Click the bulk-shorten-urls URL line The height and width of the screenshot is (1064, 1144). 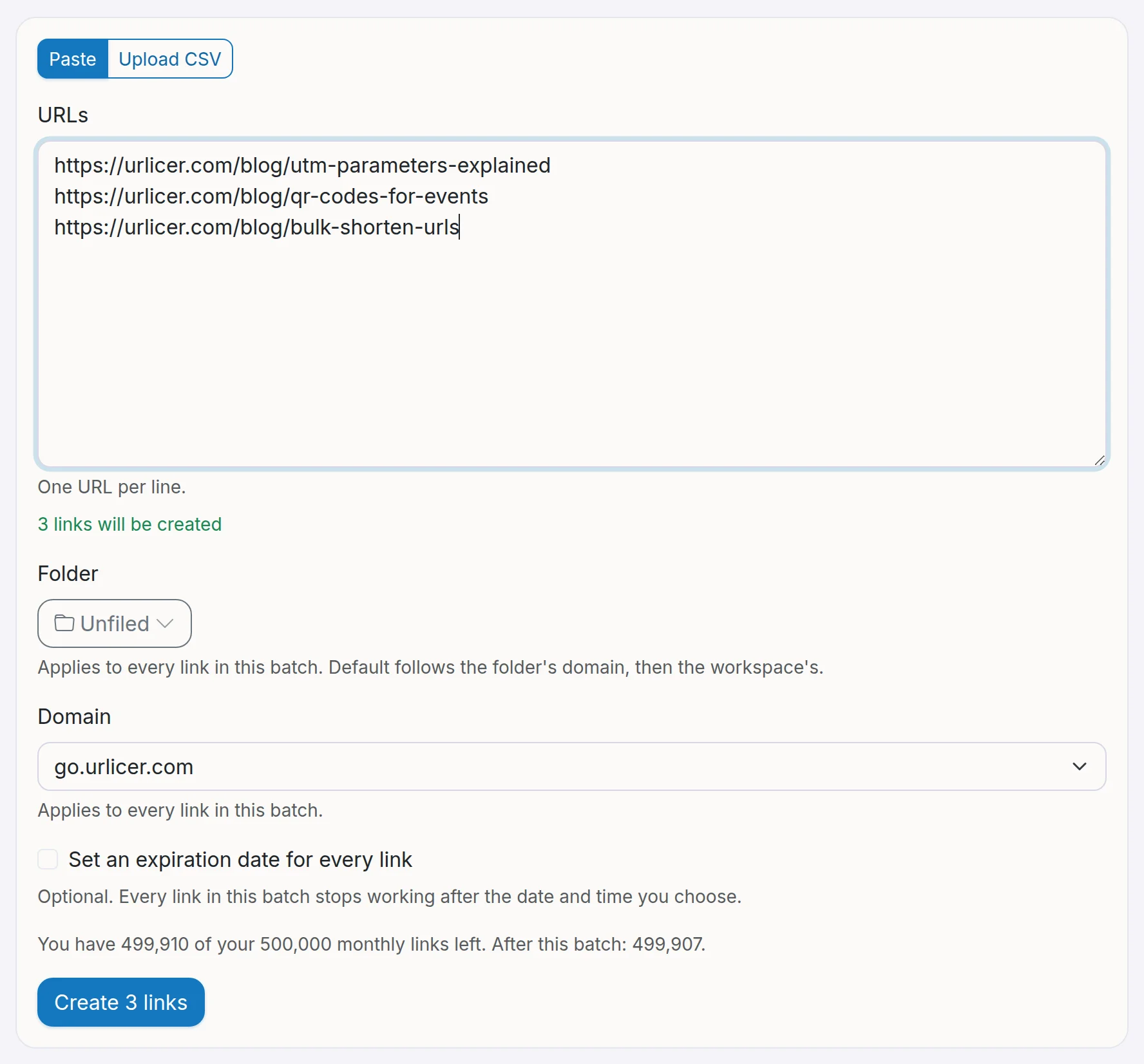pos(256,227)
